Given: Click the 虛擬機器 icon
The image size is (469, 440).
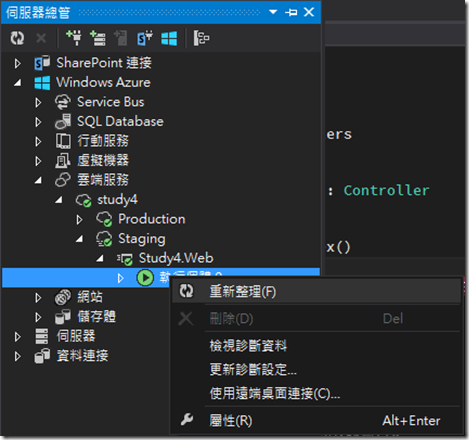Looking at the screenshot, I should 63,160.
